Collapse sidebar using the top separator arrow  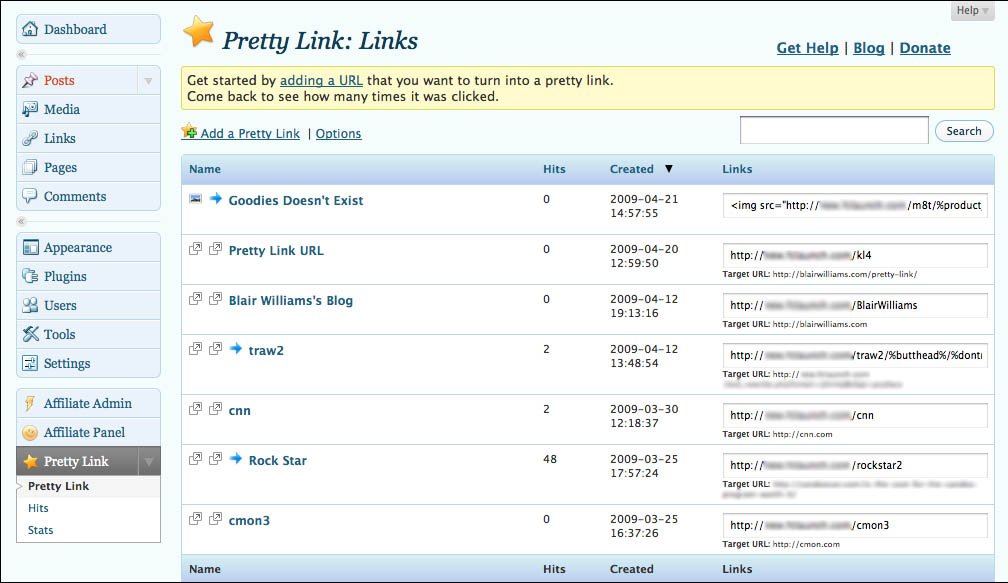click(21, 55)
